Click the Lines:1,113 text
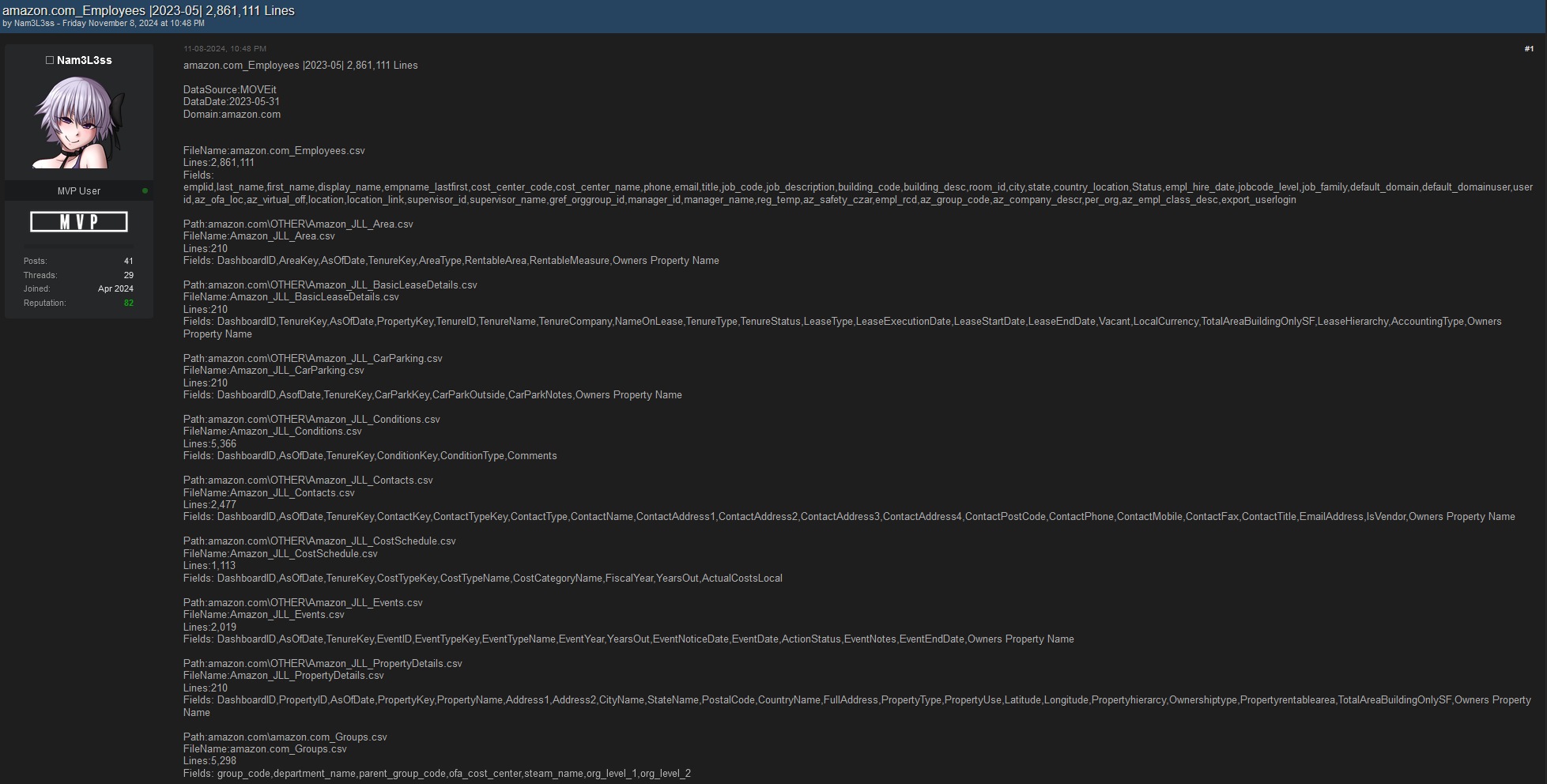1547x784 pixels. (209, 566)
